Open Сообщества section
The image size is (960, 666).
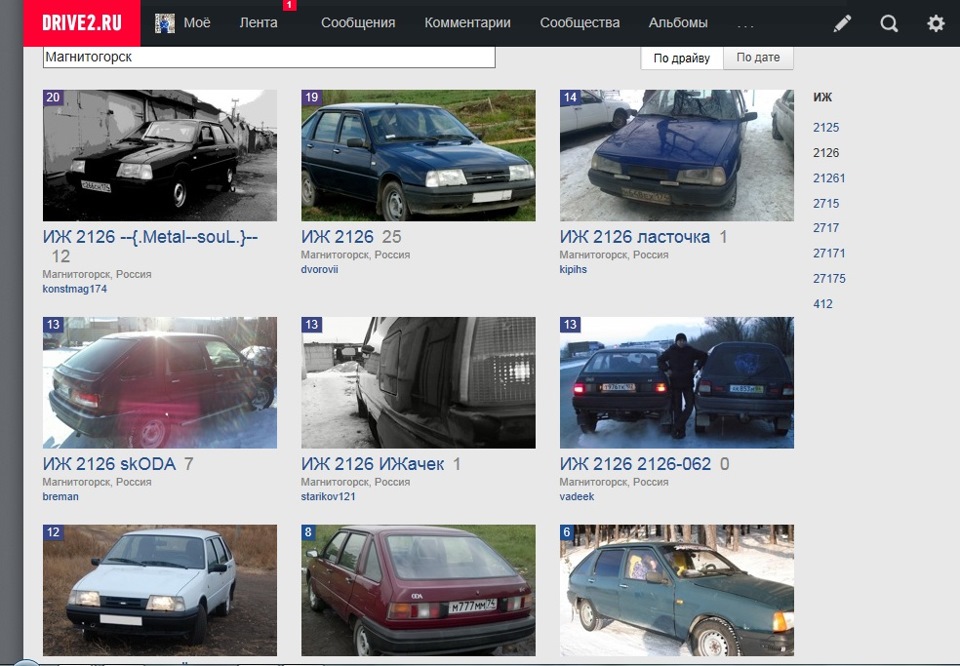[x=580, y=23]
